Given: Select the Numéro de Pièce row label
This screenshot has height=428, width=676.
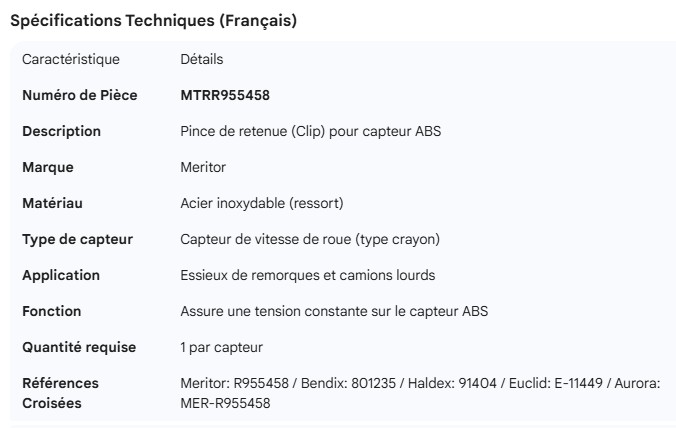Looking at the screenshot, I should click(x=80, y=96).
